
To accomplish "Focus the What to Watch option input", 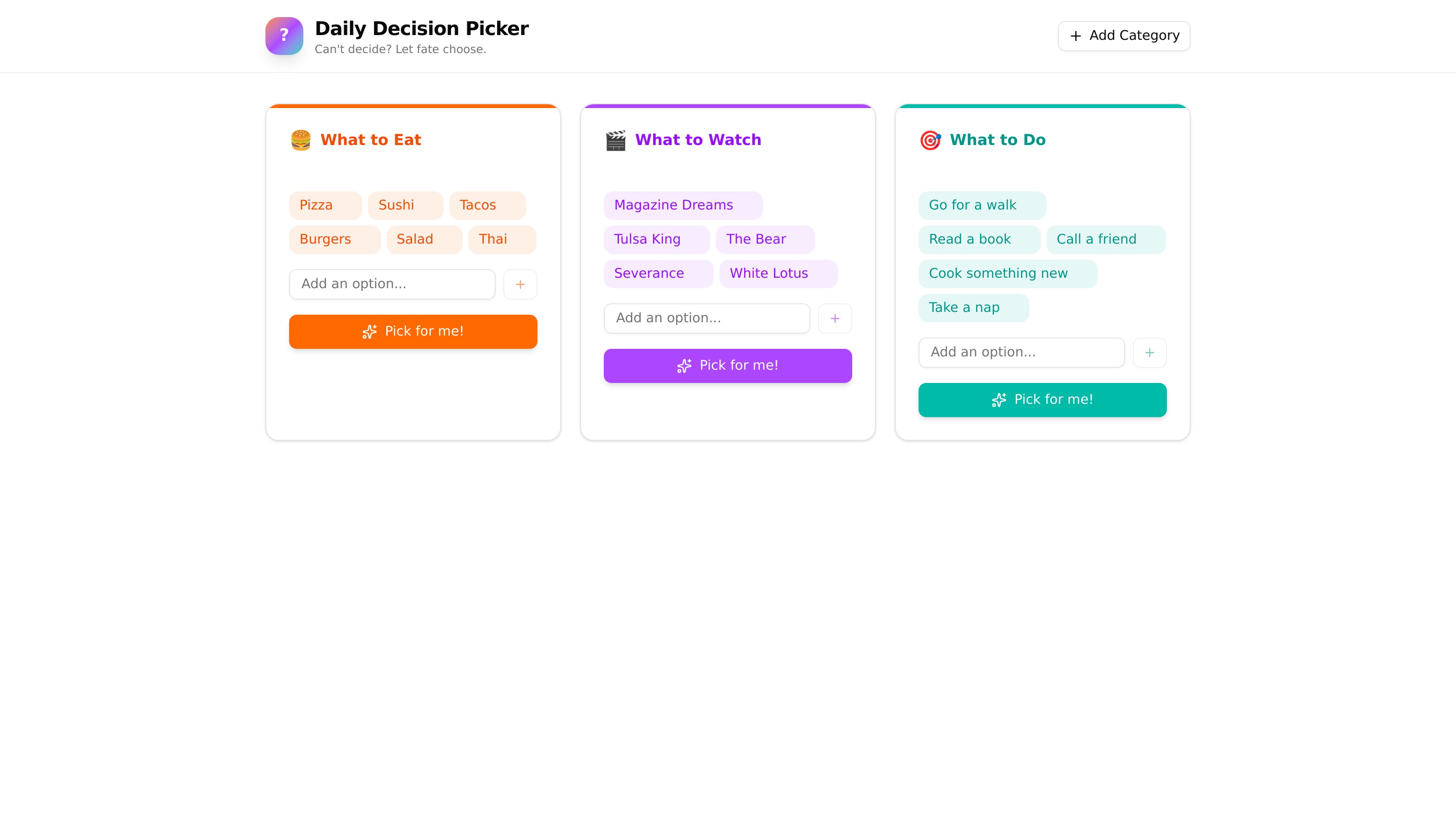I will pos(707,318).
